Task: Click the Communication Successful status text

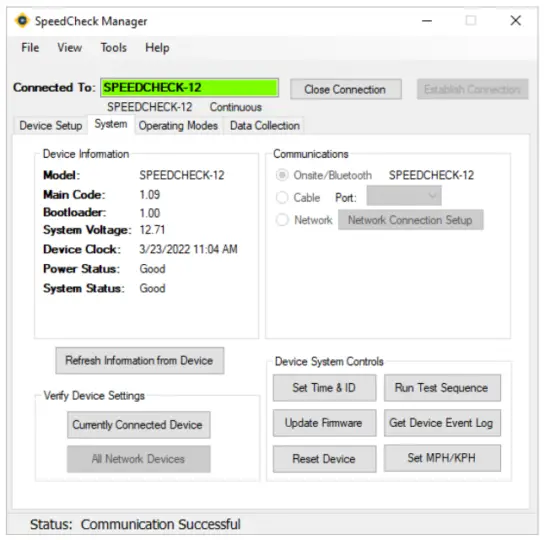Action: [161, 524]
